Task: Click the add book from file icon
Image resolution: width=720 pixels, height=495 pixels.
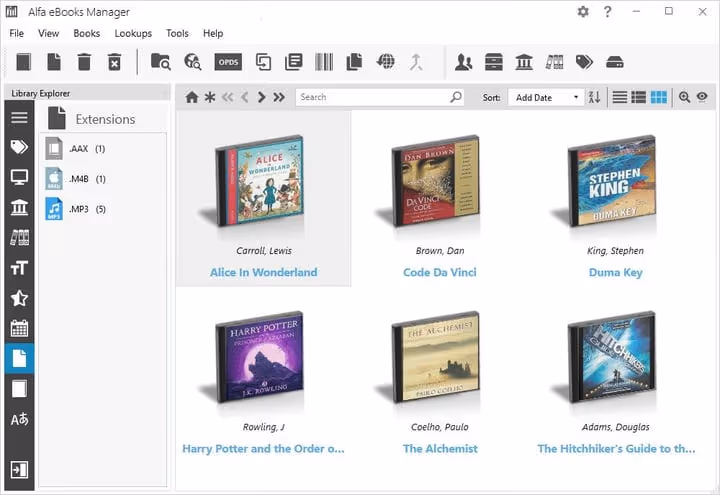Action: pos(54,62)
